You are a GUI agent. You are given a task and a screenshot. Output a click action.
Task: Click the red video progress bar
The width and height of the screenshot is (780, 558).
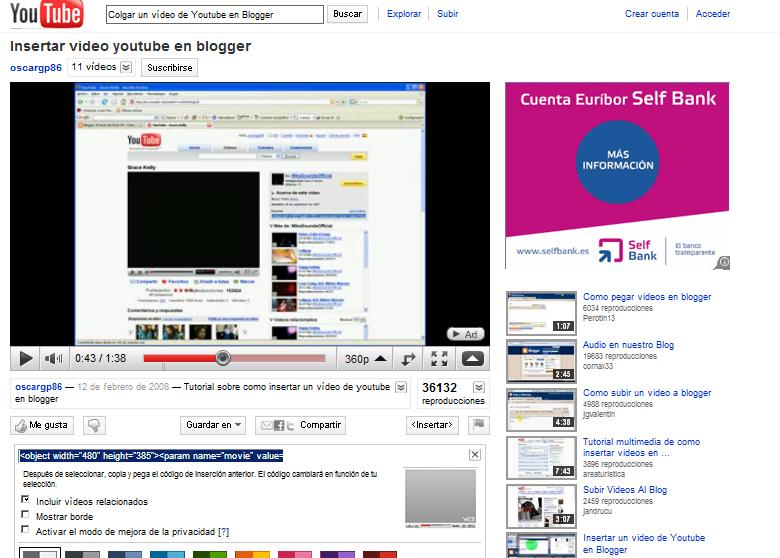[x=234, y=358]
